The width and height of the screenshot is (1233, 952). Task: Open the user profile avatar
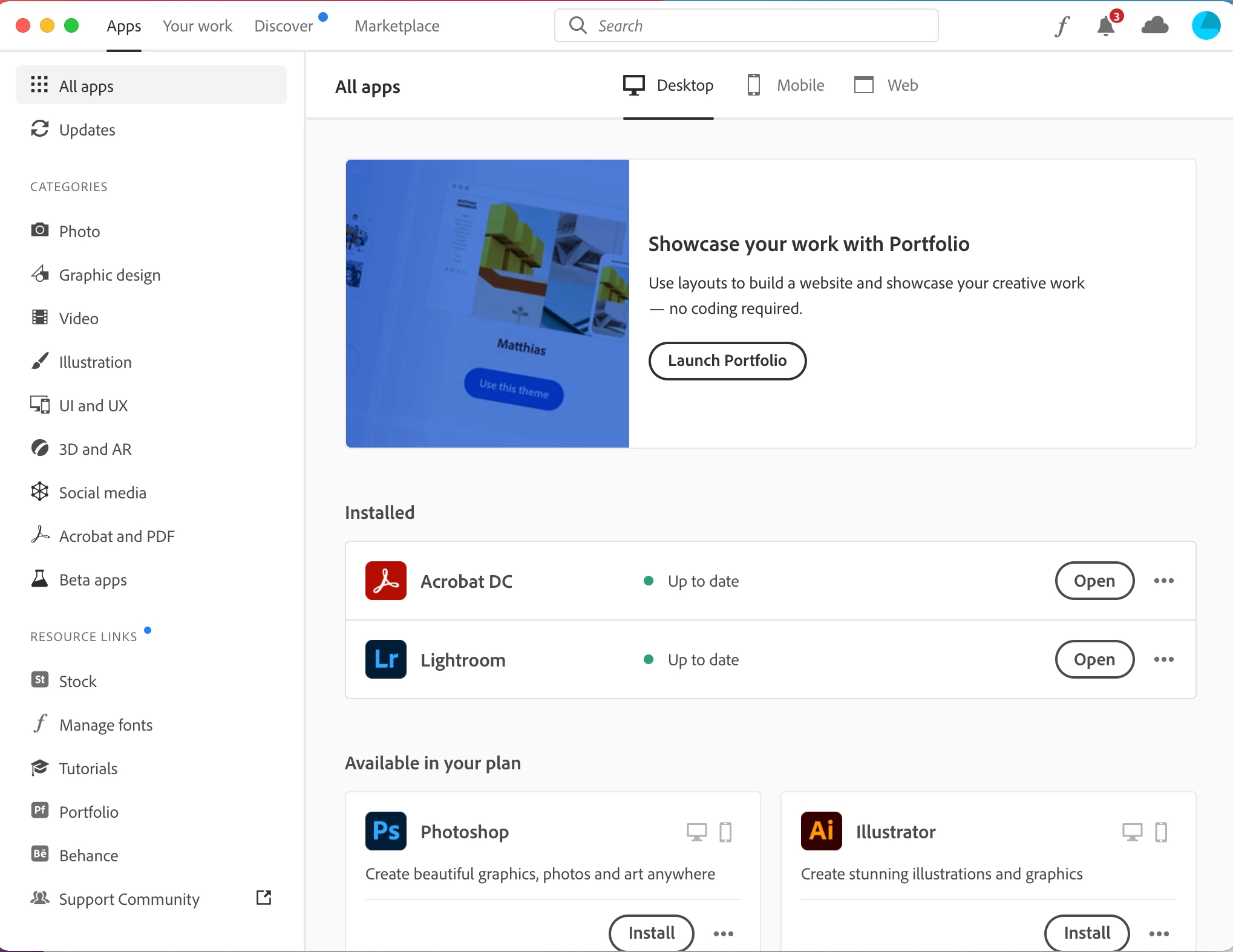[x=1206, y=25]
